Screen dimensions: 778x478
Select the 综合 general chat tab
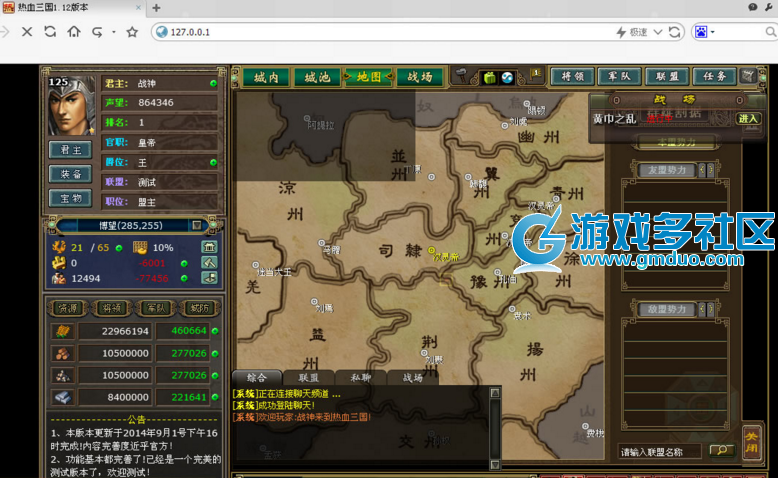[257, 378]
